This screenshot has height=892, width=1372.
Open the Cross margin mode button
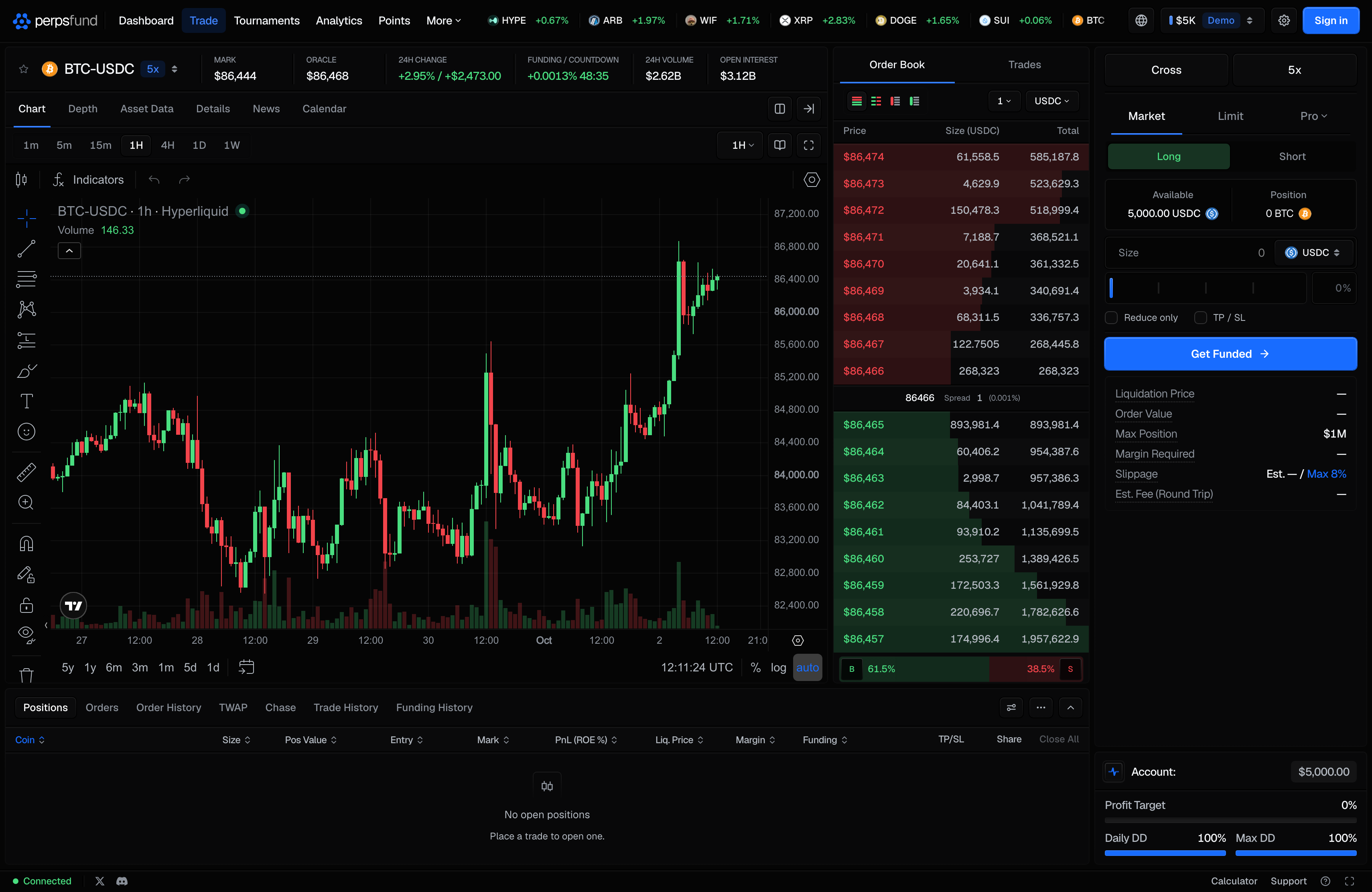(x=1166, y=70)
